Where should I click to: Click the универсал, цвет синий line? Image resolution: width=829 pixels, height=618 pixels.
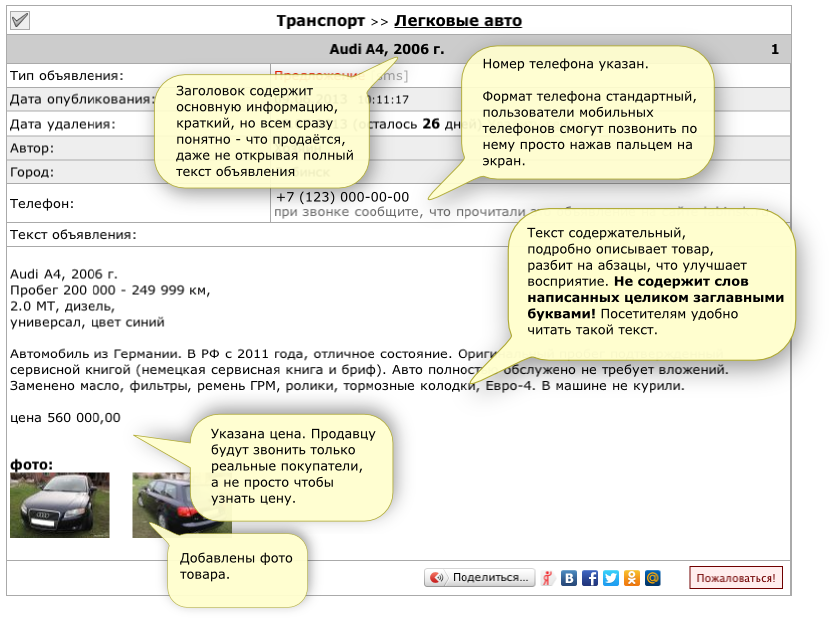point(87,322)
